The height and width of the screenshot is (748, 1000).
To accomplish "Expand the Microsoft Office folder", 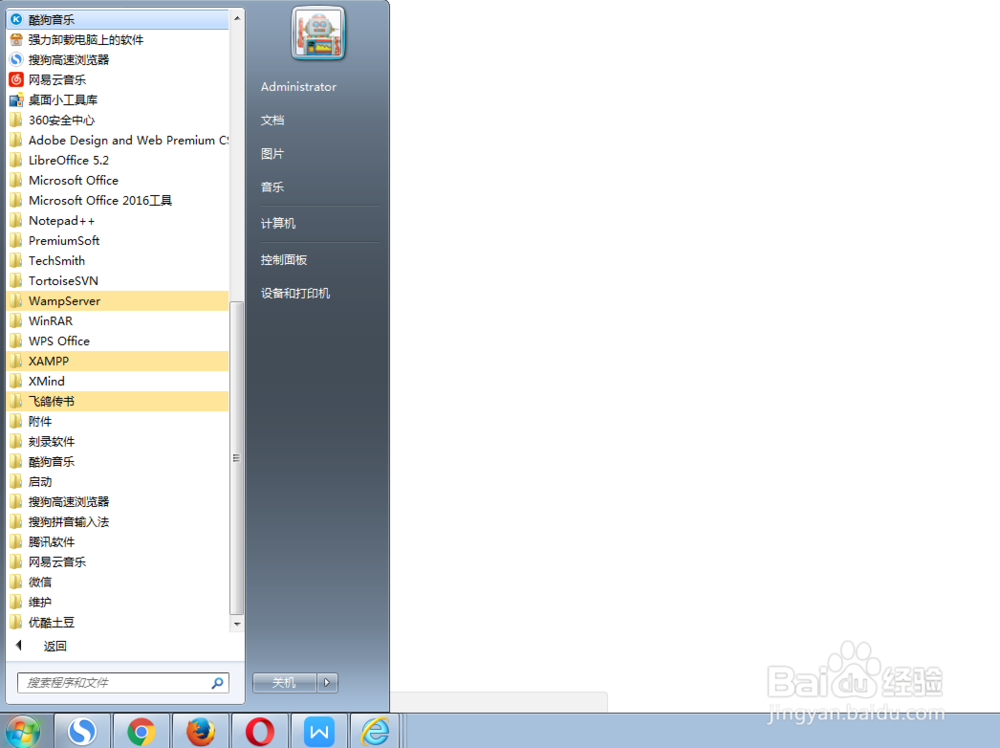I will 117,180.
